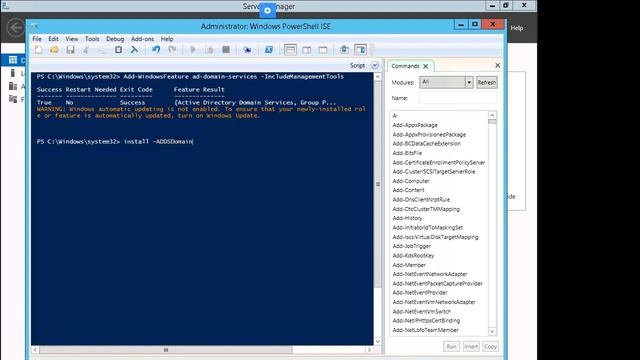Select Add-JobTrigger command
The width and height of the screenshot is (640, 360).
(x=411, y=246)
